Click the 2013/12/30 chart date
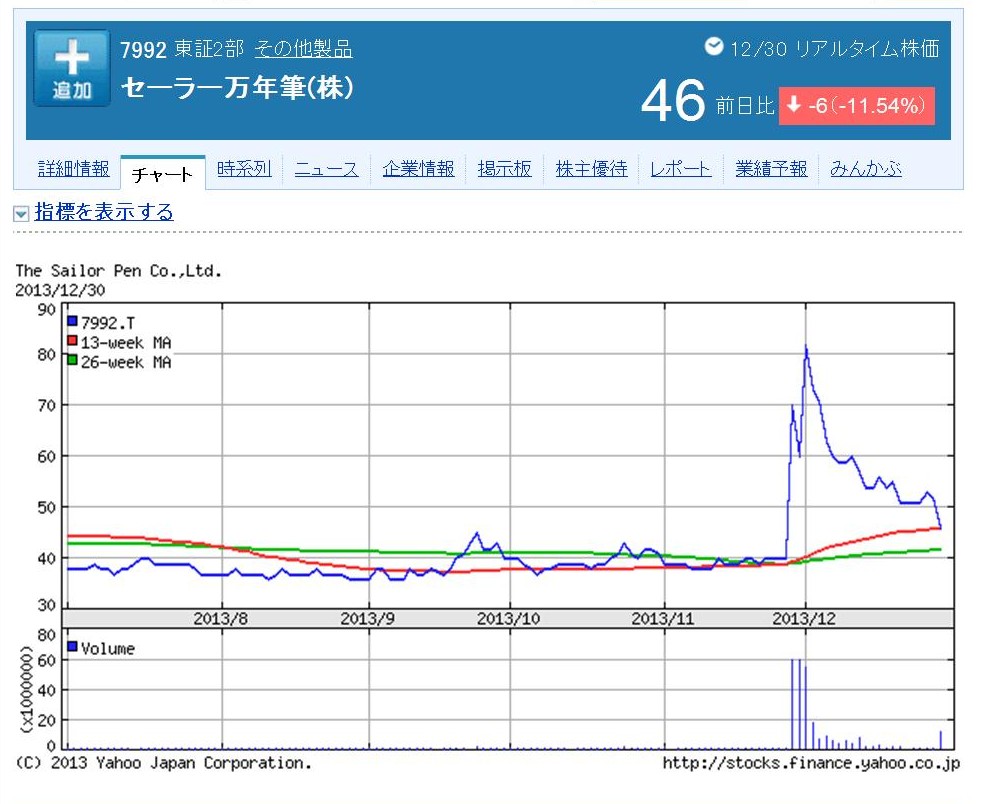Viewport: 984px width, 804px height. point(60,291)
